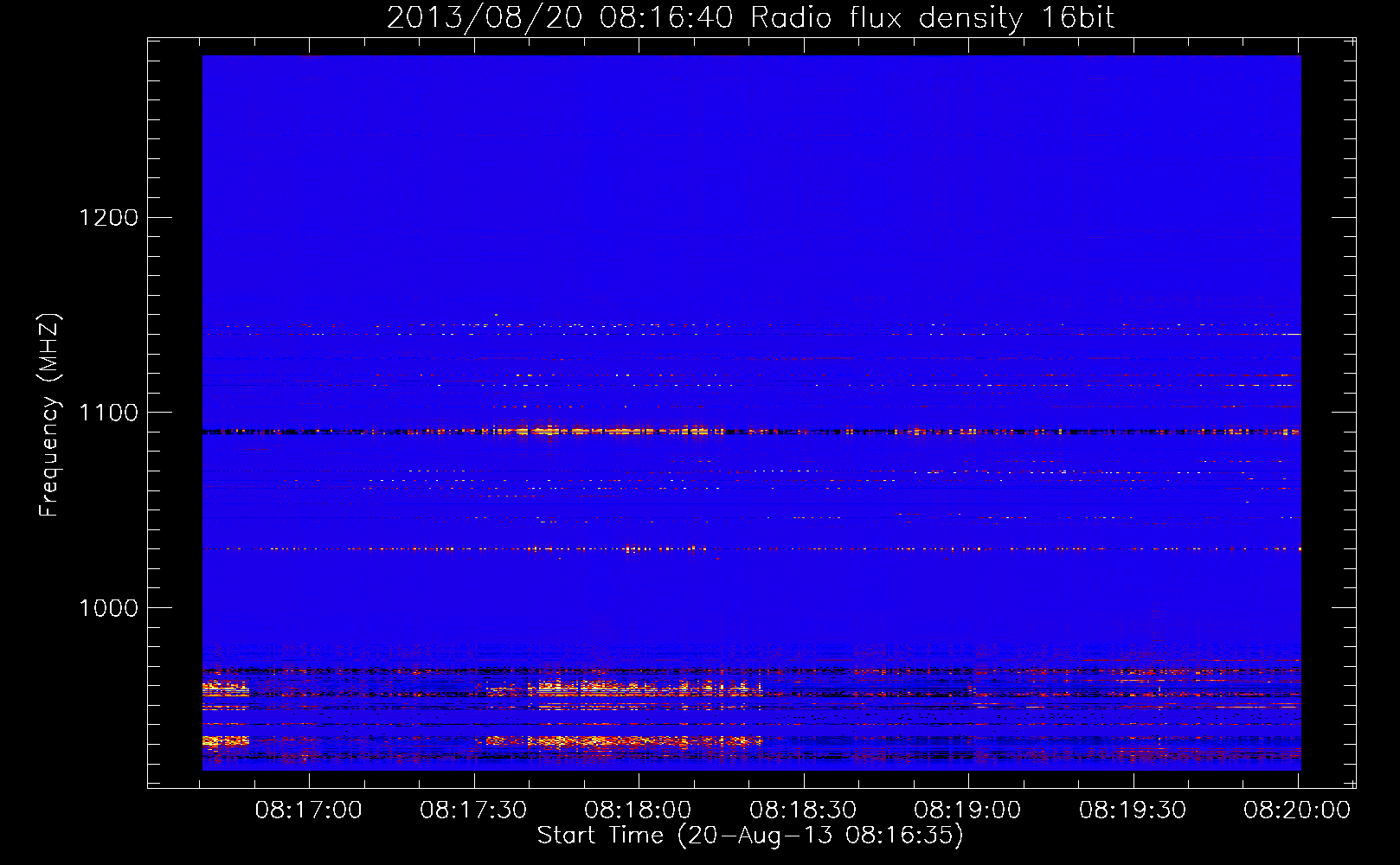Viewport: 1400px width, 865px height.
Task: Click the 08:19:00 time label
Action: 967,811
